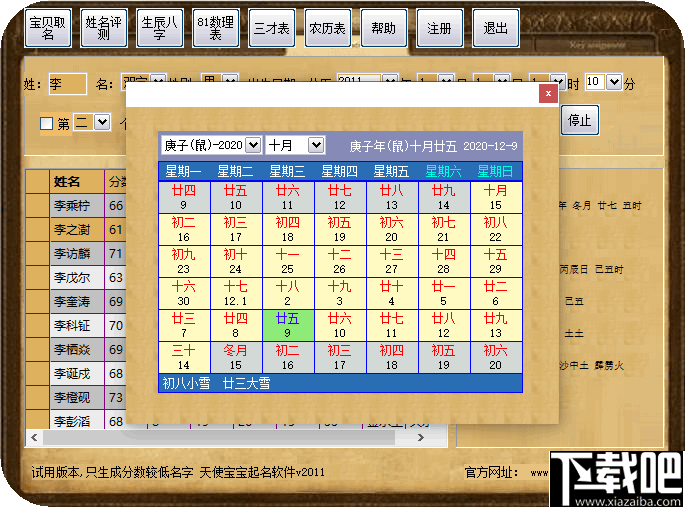This screenshot has width=685, height=507.
Task: Open the hour dropdown before 时
Action: (558, 82)
